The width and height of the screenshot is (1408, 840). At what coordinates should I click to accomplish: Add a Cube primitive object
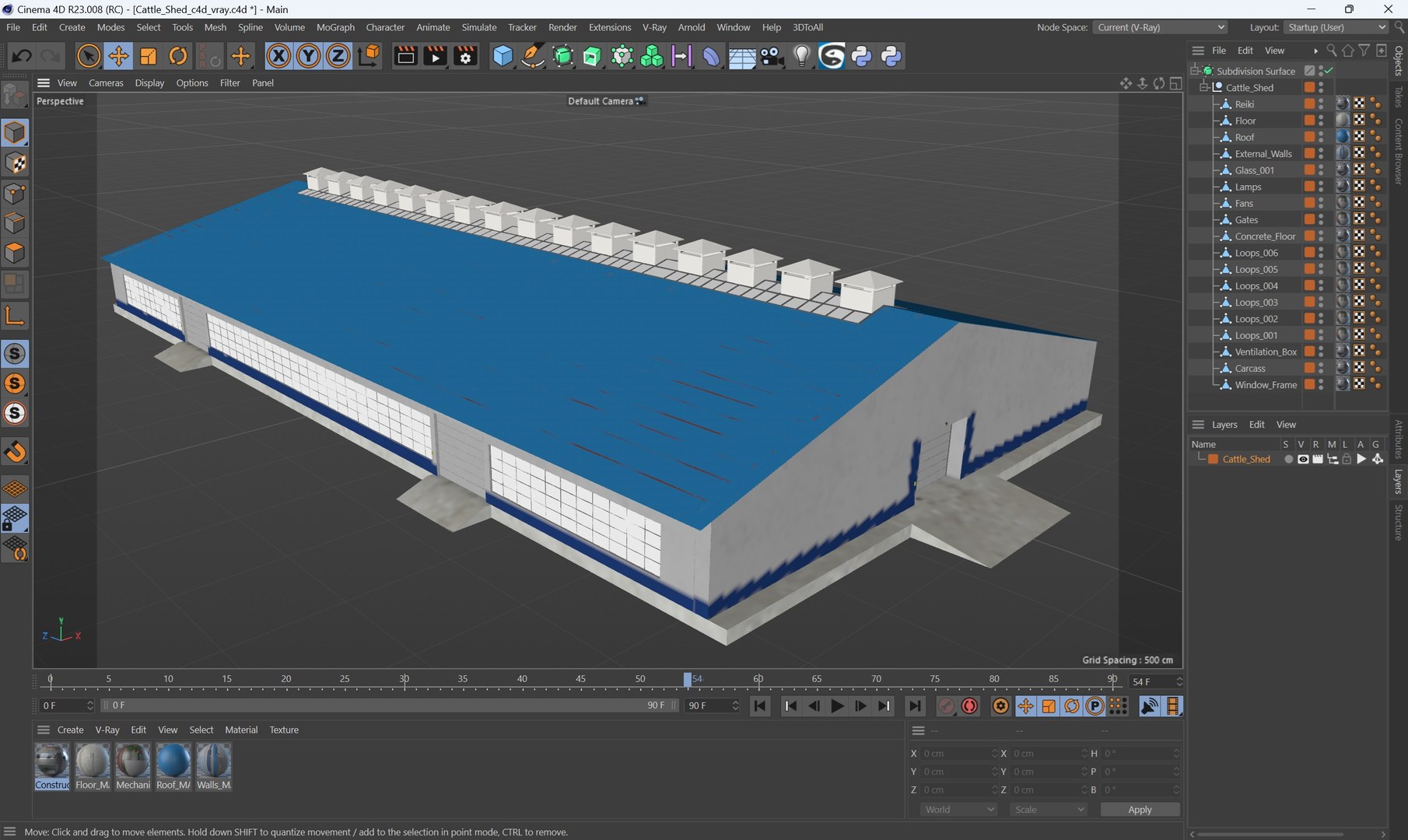[503, 56]
